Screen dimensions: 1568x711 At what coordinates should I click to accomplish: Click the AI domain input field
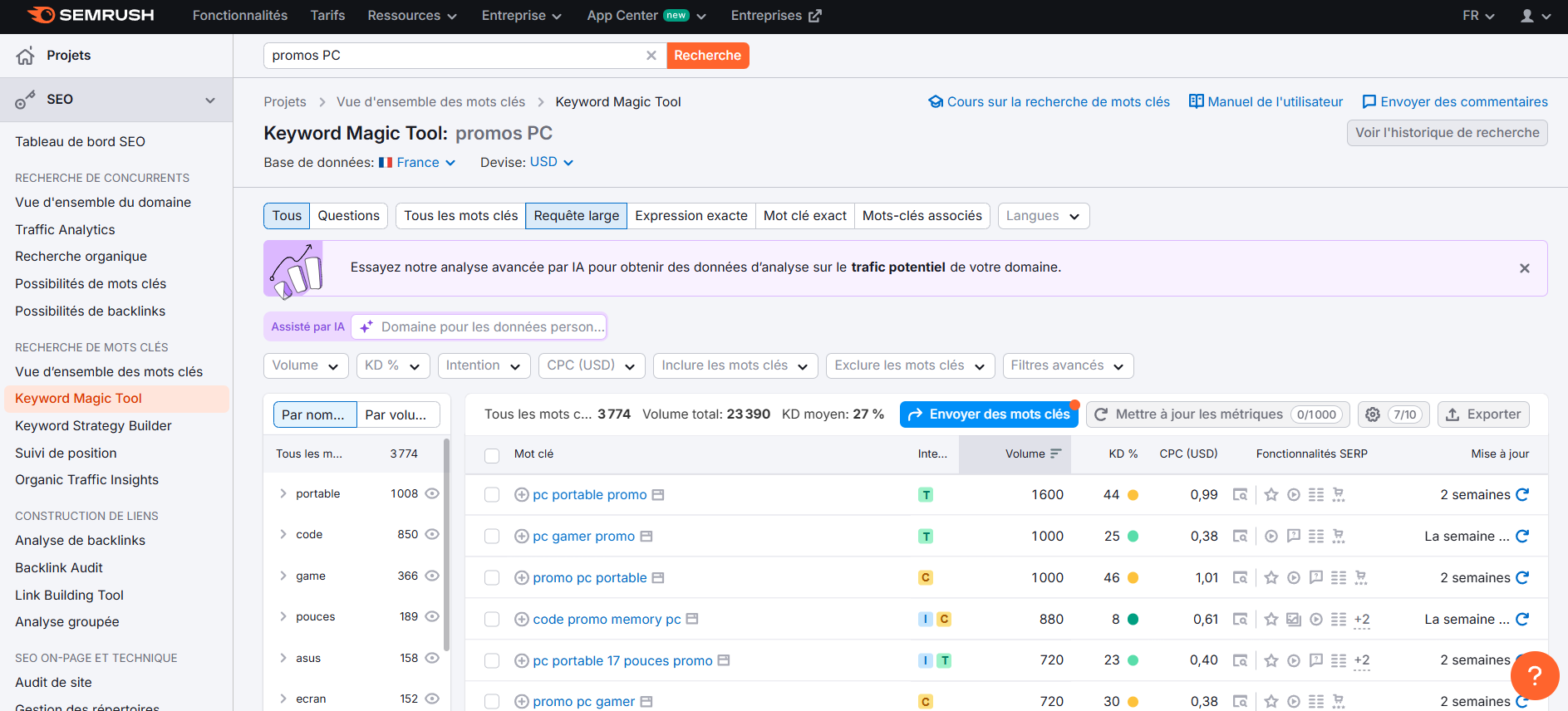tap(479, 327)
